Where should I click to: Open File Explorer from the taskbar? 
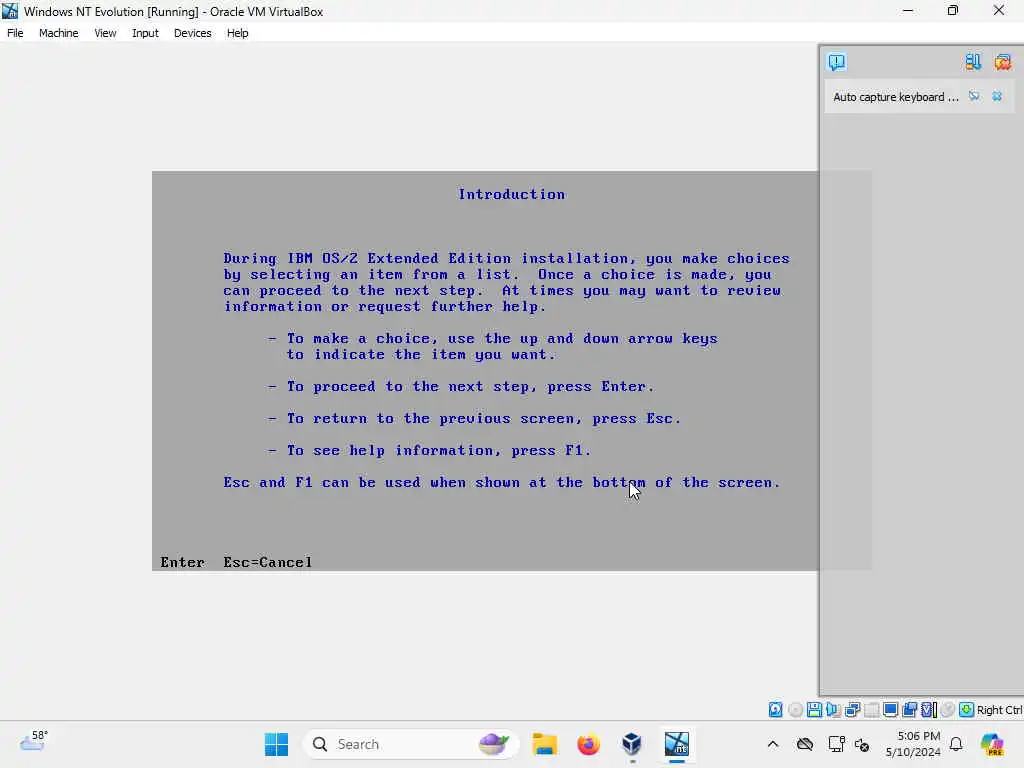point(544,744)
